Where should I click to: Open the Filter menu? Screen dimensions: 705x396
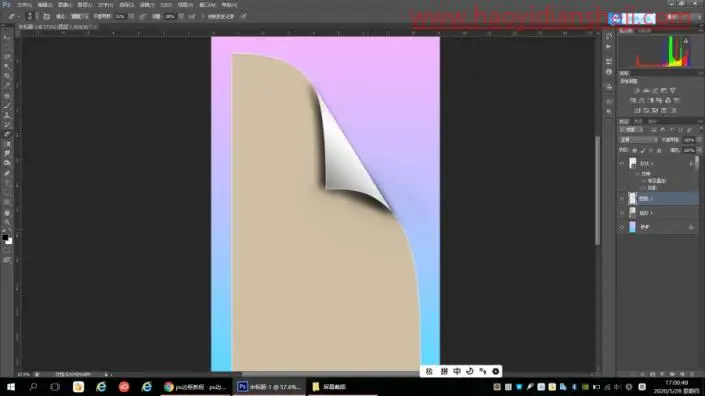(x=147, y=5)
